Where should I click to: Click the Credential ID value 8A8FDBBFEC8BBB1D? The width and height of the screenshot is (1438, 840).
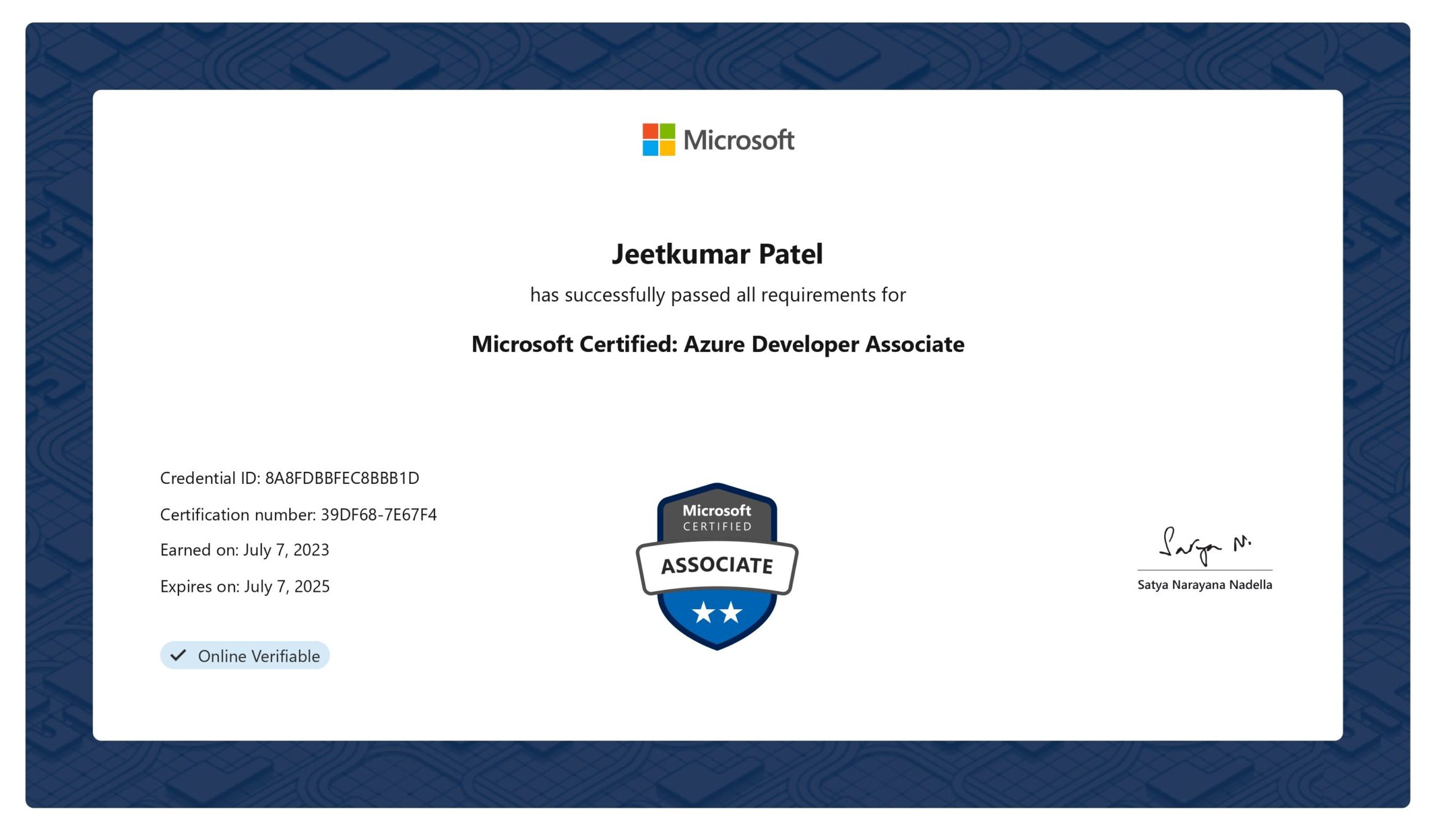coord(342,478)
